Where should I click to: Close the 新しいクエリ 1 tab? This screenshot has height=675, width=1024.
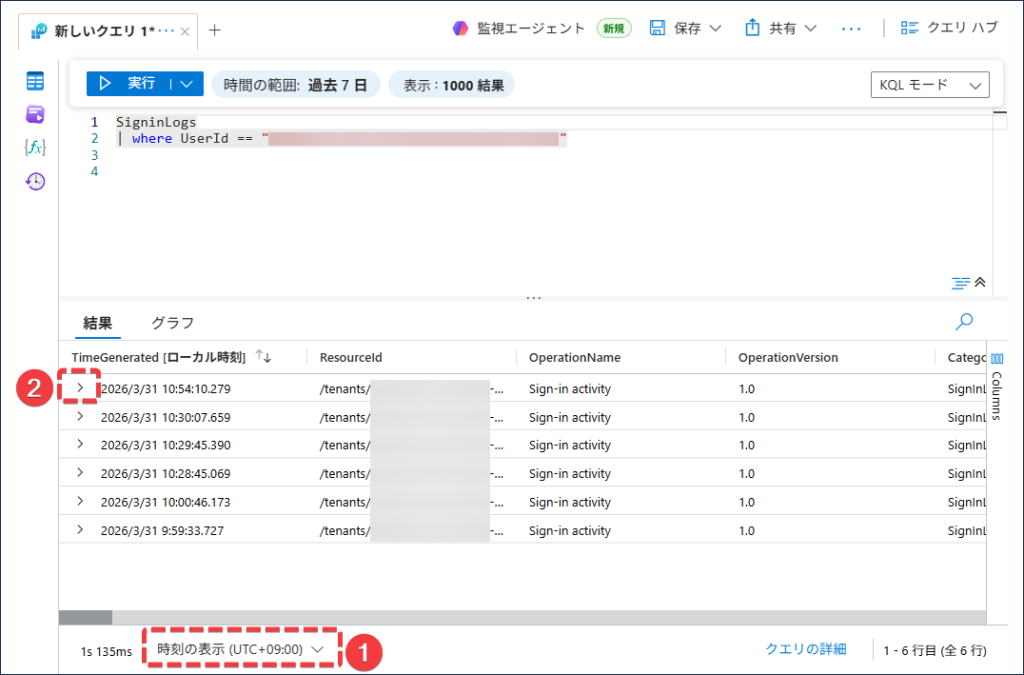pos(185,31)
